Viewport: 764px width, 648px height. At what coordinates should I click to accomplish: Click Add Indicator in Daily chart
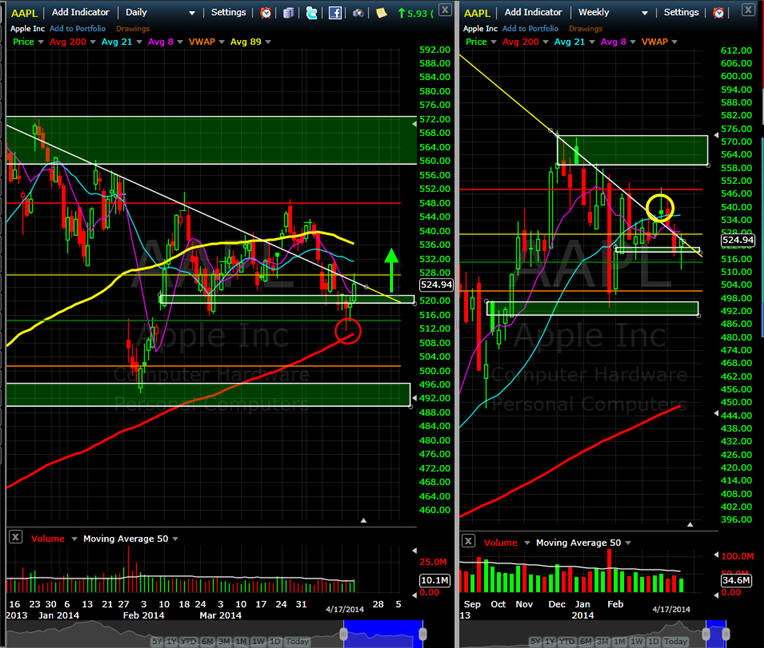click(80, 12)
